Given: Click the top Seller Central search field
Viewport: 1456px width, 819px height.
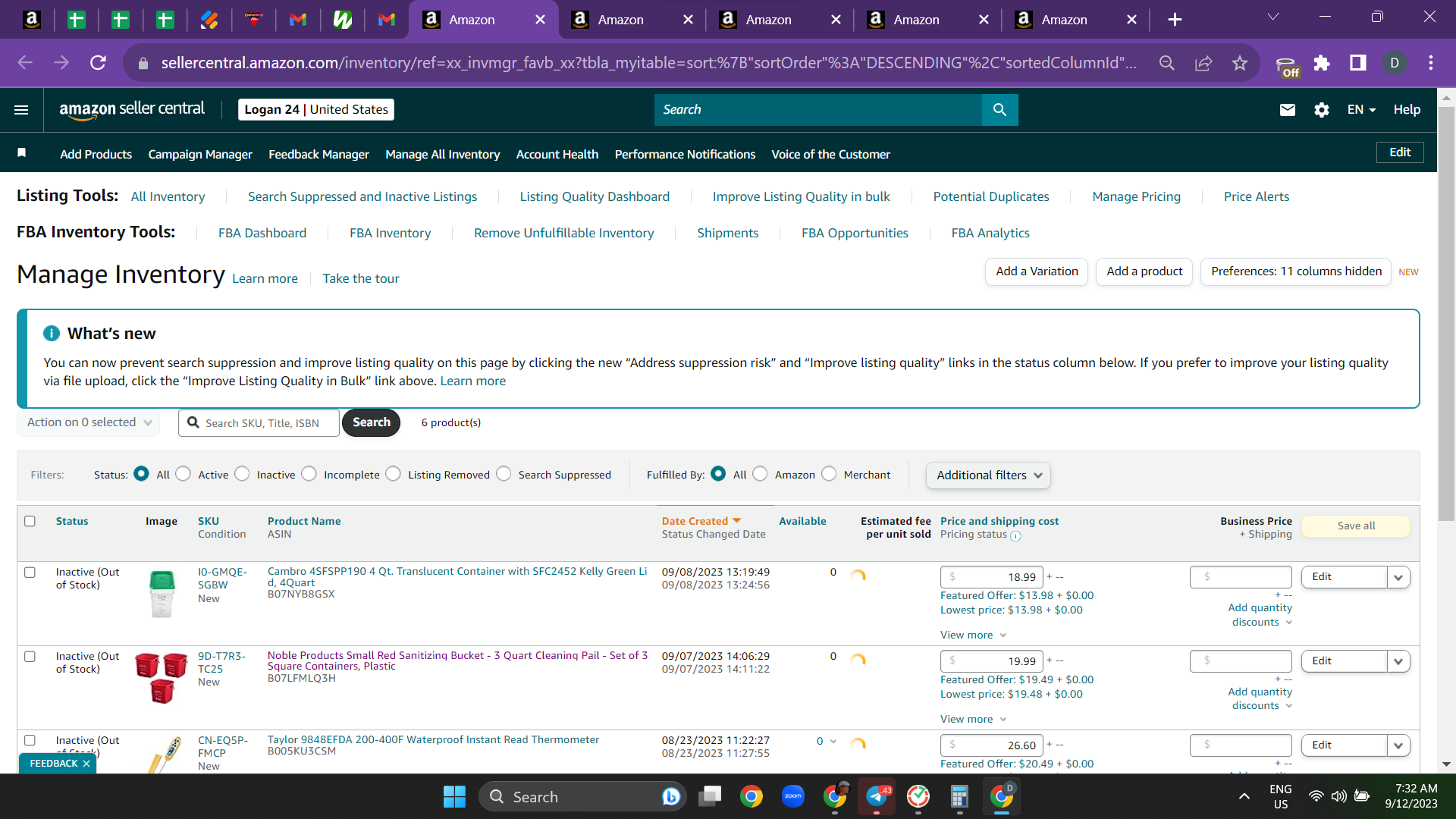Looking at the screenshot, I should coord(818,110).
